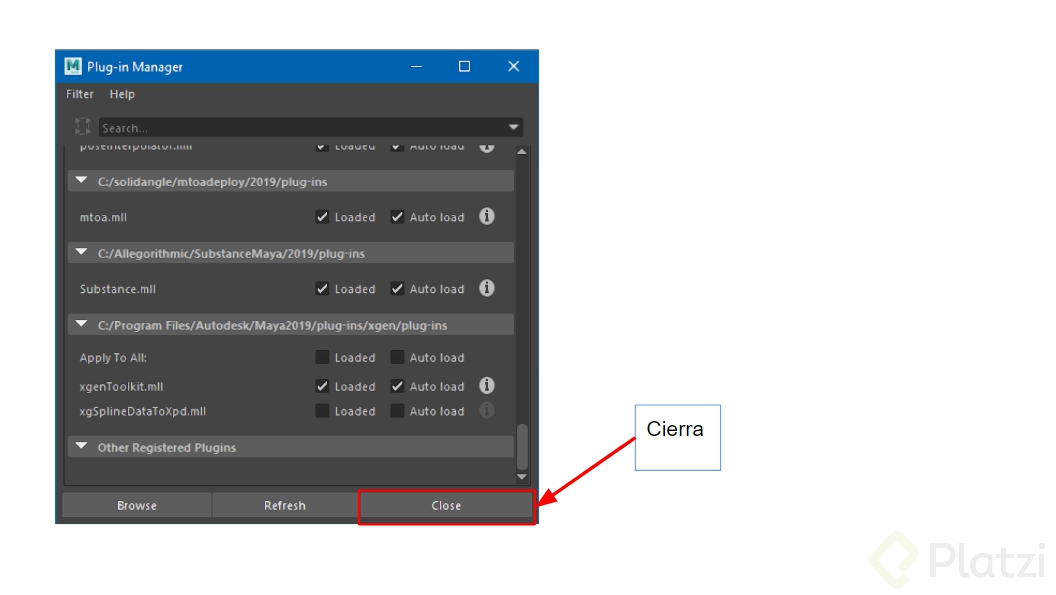
Task: Click the Maya logo in title bar
Action: (x=73, y=66)
